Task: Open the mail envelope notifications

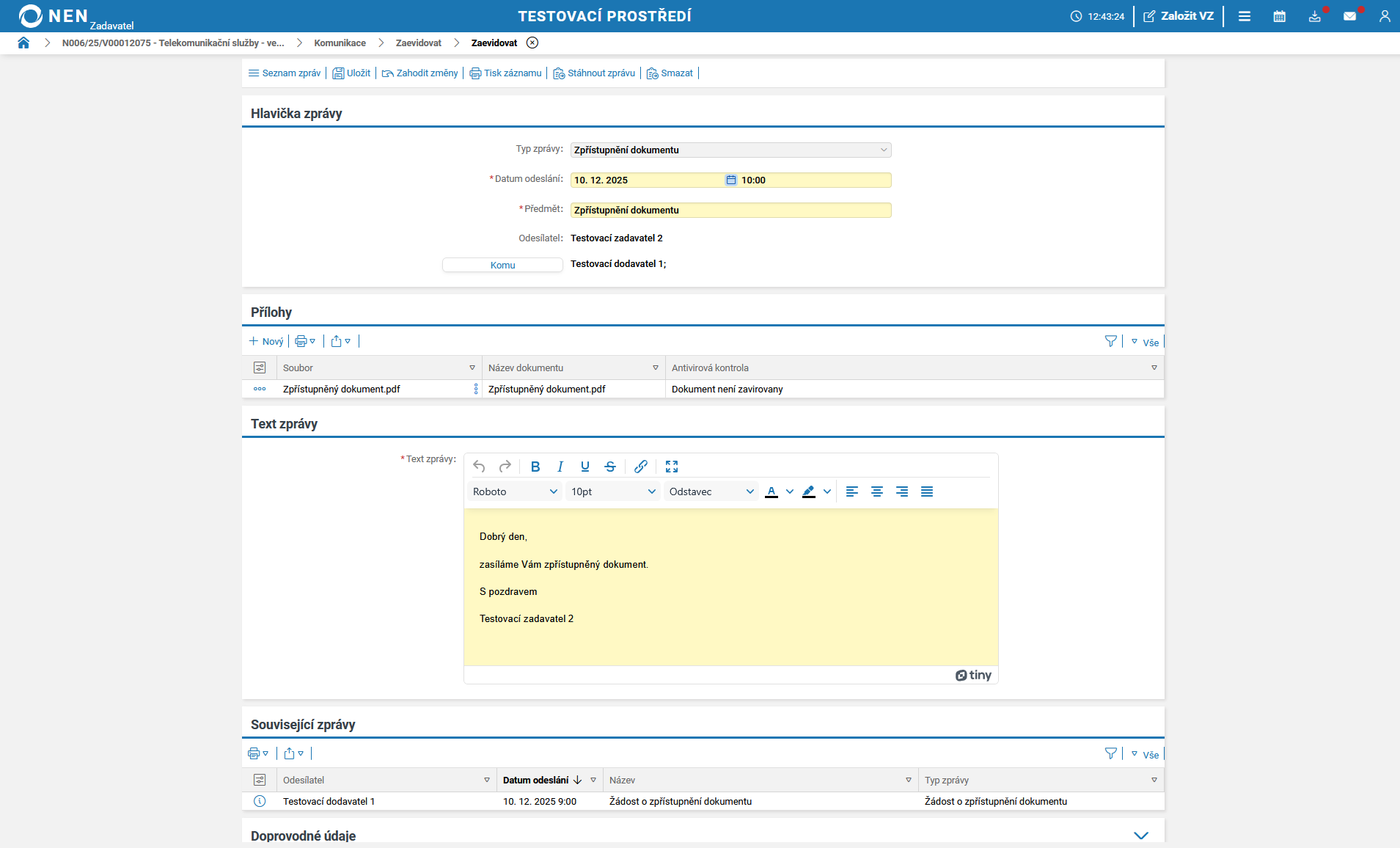Action: coord(1349,16)
